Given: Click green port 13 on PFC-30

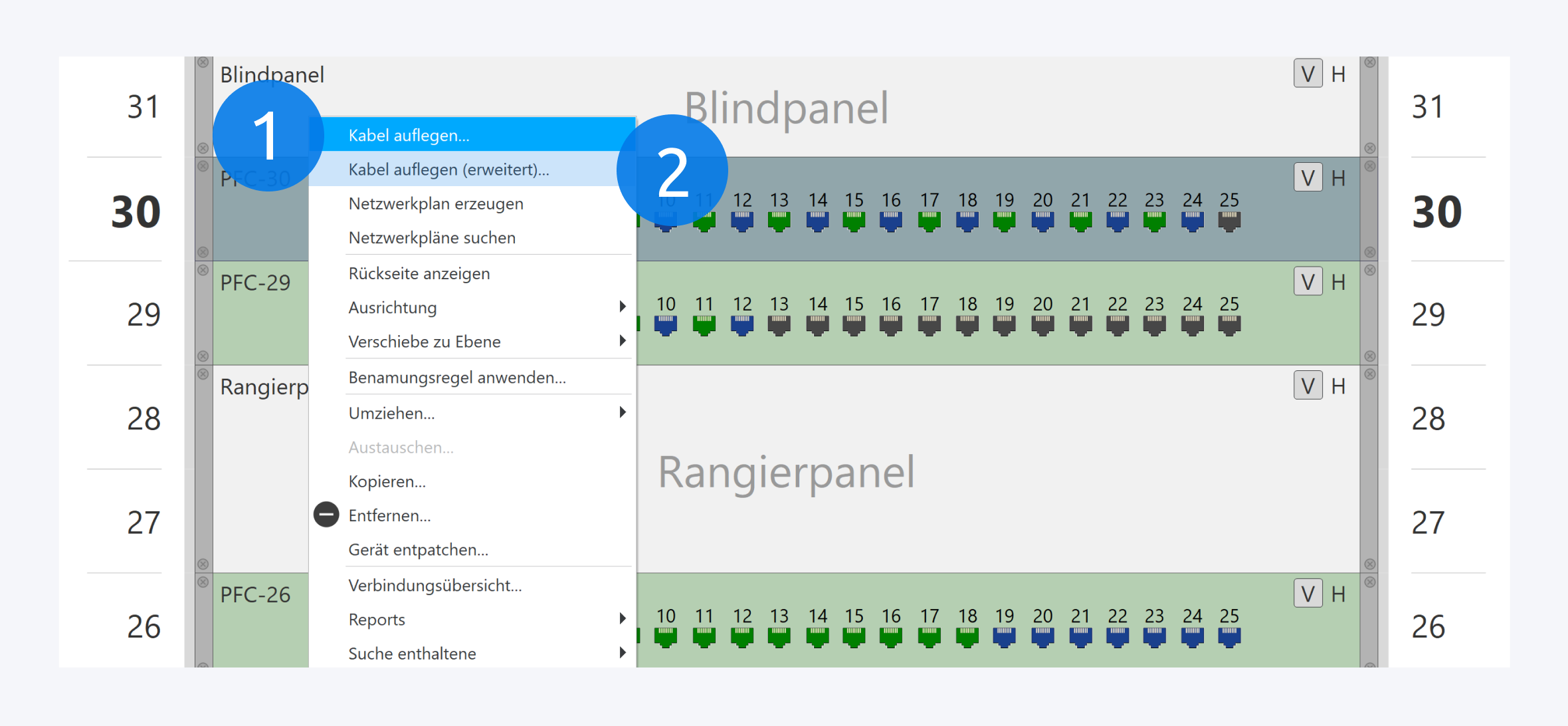Looking at the screenshot, I should [x=779, y=220].
